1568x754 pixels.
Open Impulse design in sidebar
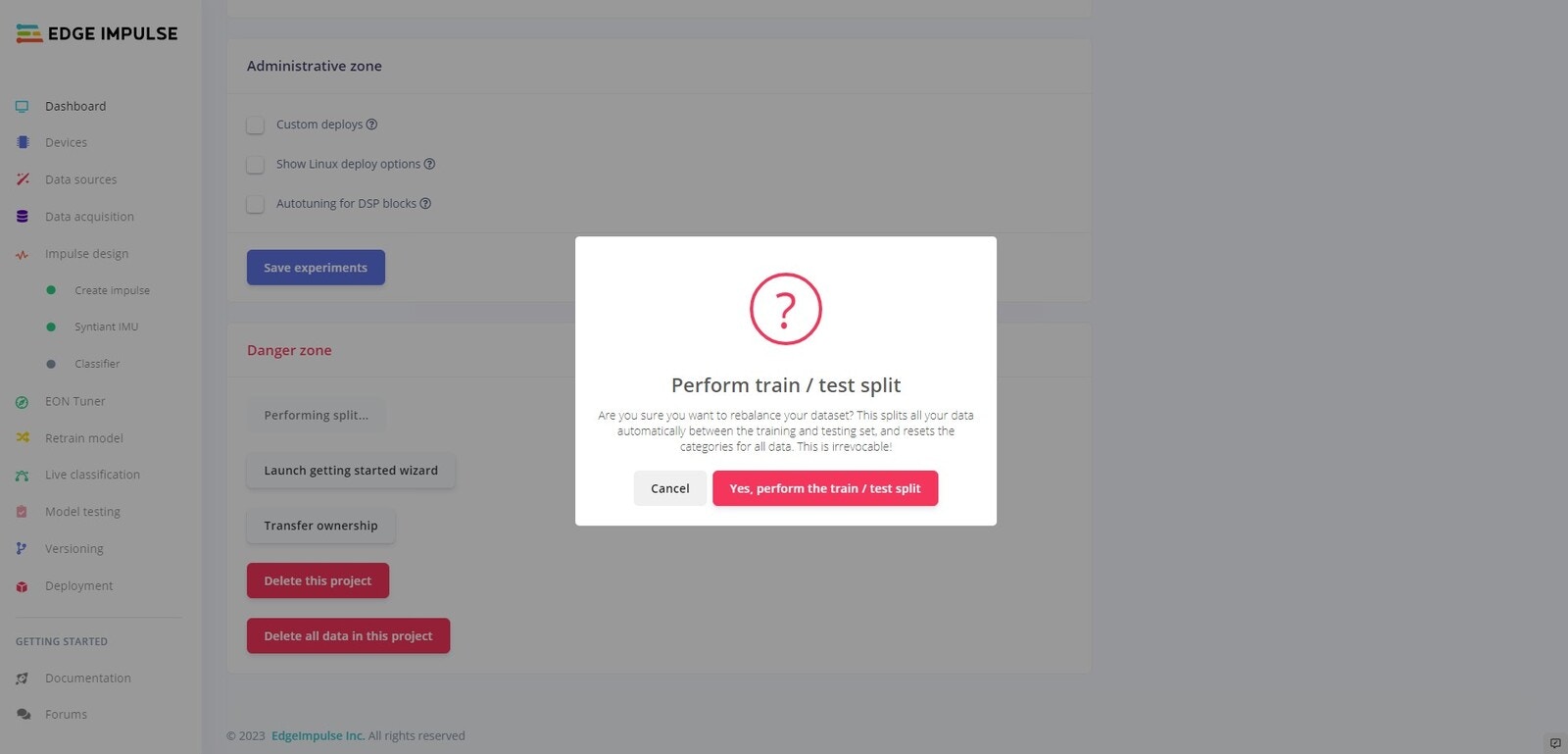tap(86, 254)
